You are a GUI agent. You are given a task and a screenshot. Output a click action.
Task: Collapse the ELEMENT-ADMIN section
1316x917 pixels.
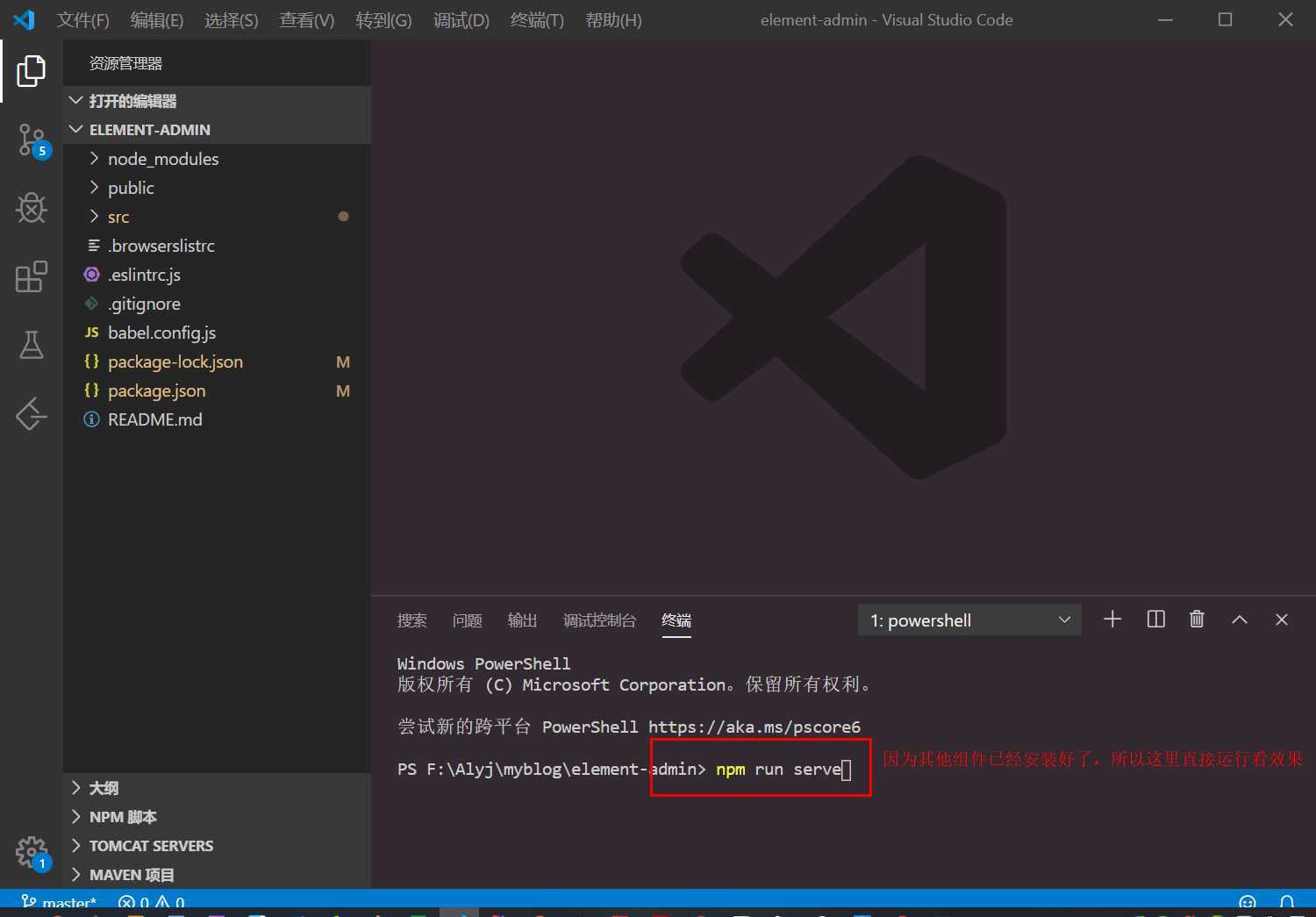(x=217, y=130)
